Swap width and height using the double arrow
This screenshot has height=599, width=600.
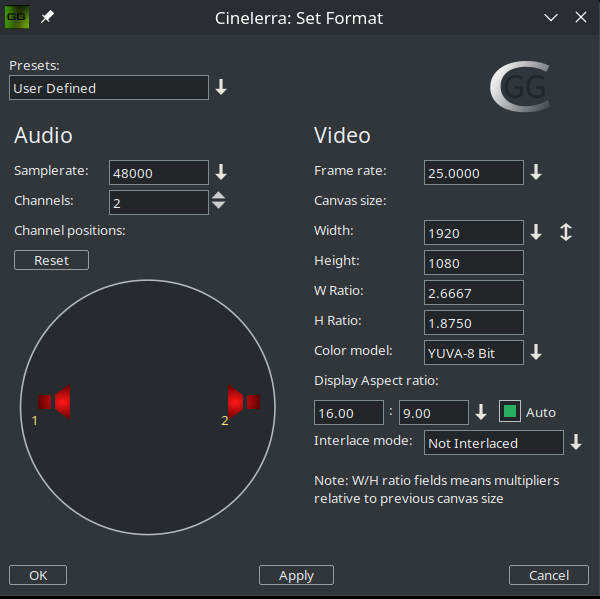pyautogui.click(x=565, y=232)
